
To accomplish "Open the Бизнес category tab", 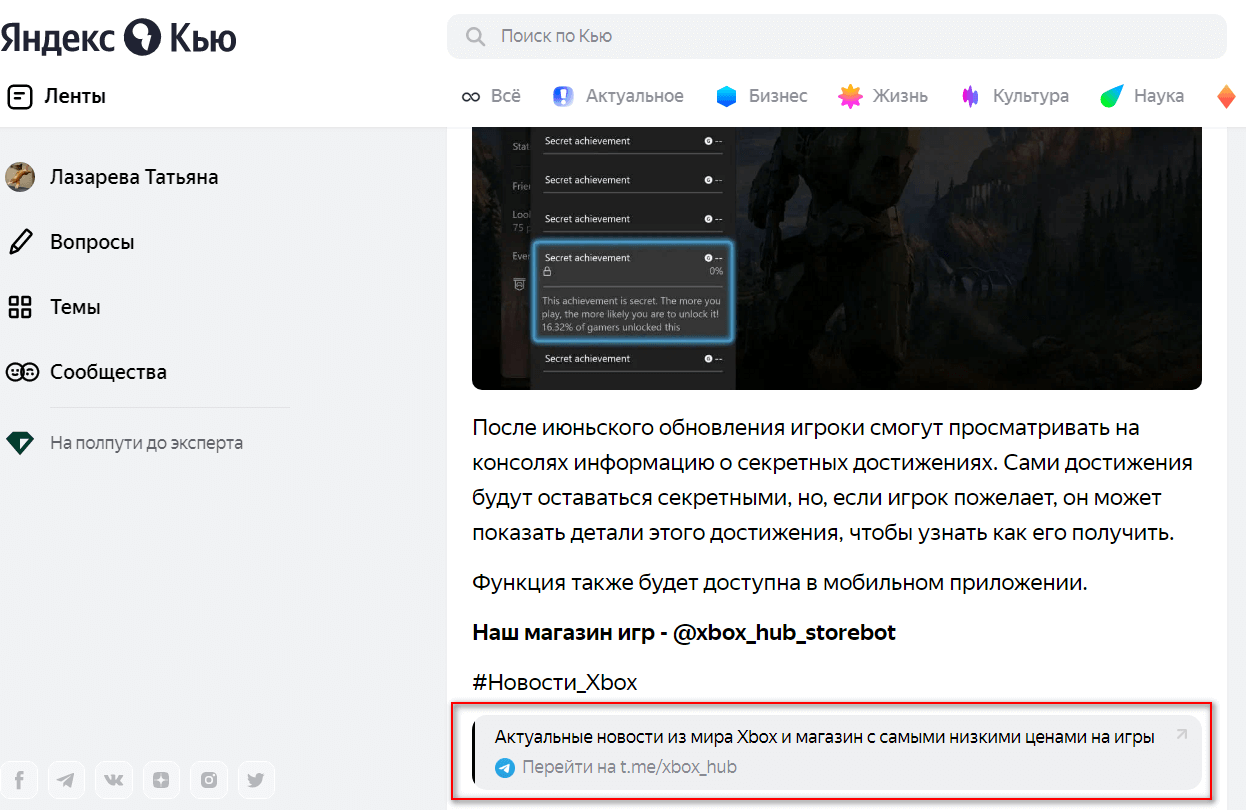I will 762,96.
